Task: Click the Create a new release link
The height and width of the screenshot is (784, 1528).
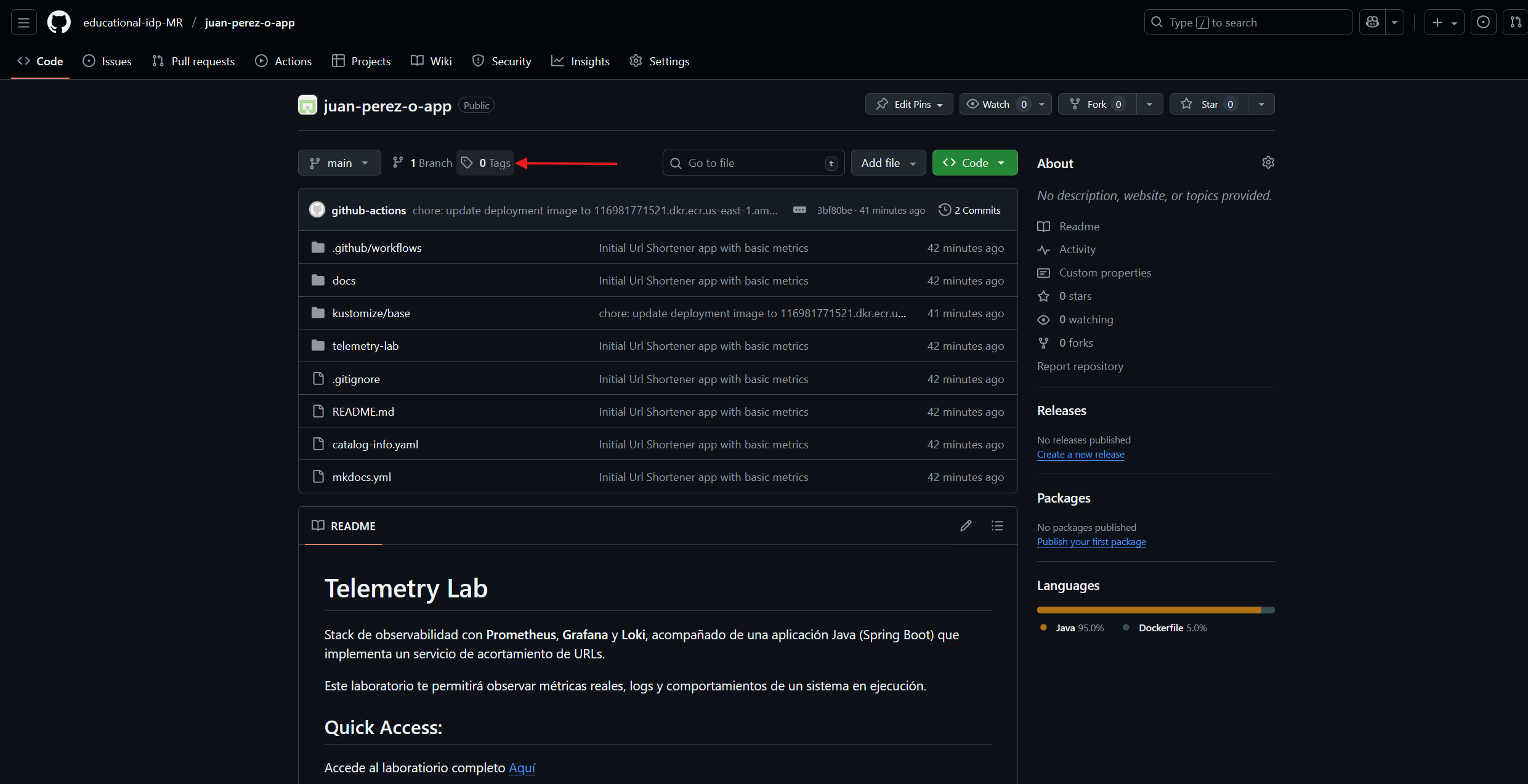Action: (x=1080, y=454)
